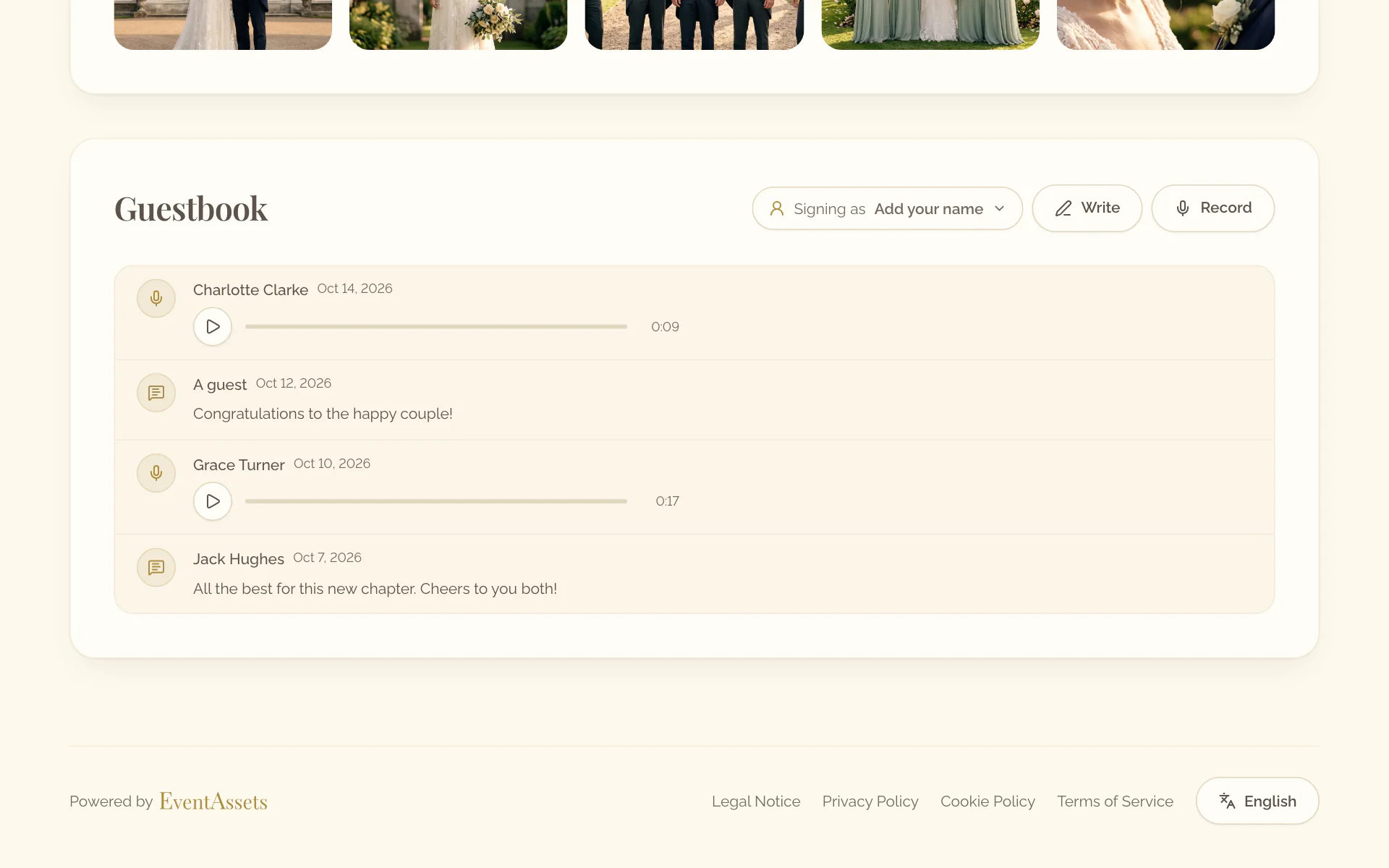
Task: Click the Oct 12, 2026 date
Action: click(293, 383)
